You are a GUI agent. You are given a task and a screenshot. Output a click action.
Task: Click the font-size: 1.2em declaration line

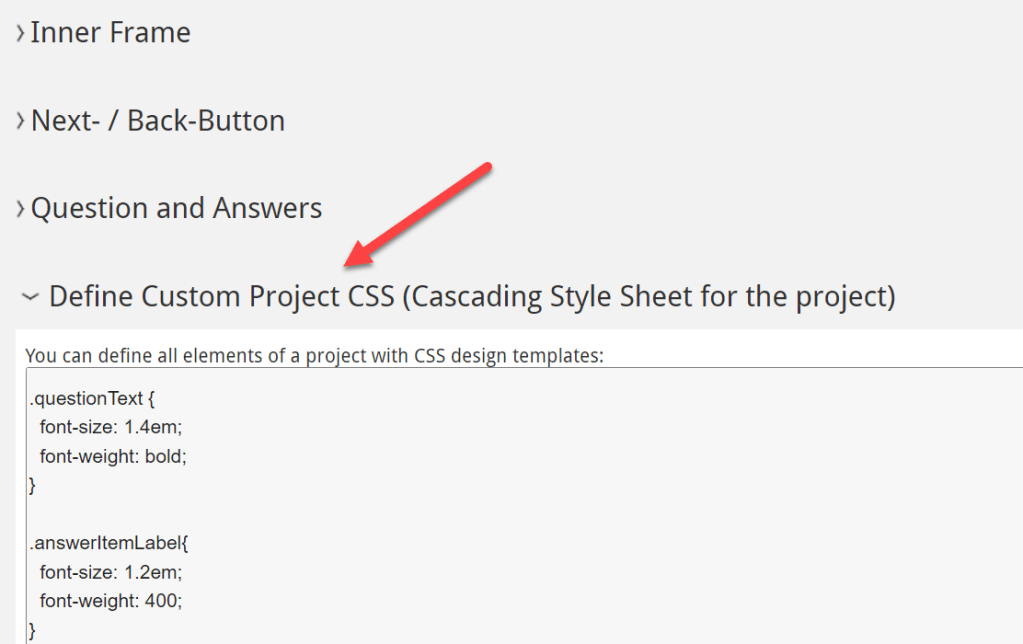click(111, 572)
